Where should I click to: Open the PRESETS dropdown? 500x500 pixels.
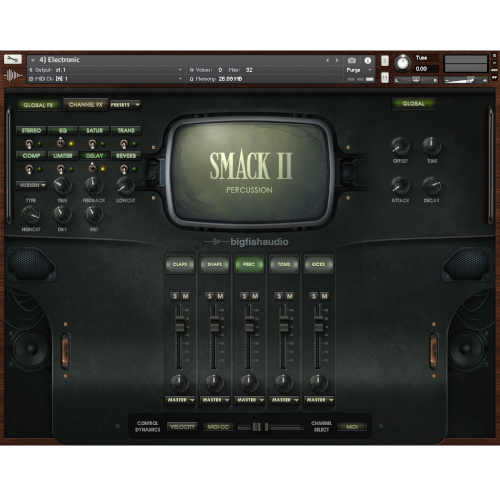pyautogui.click(x=125, y=105)
